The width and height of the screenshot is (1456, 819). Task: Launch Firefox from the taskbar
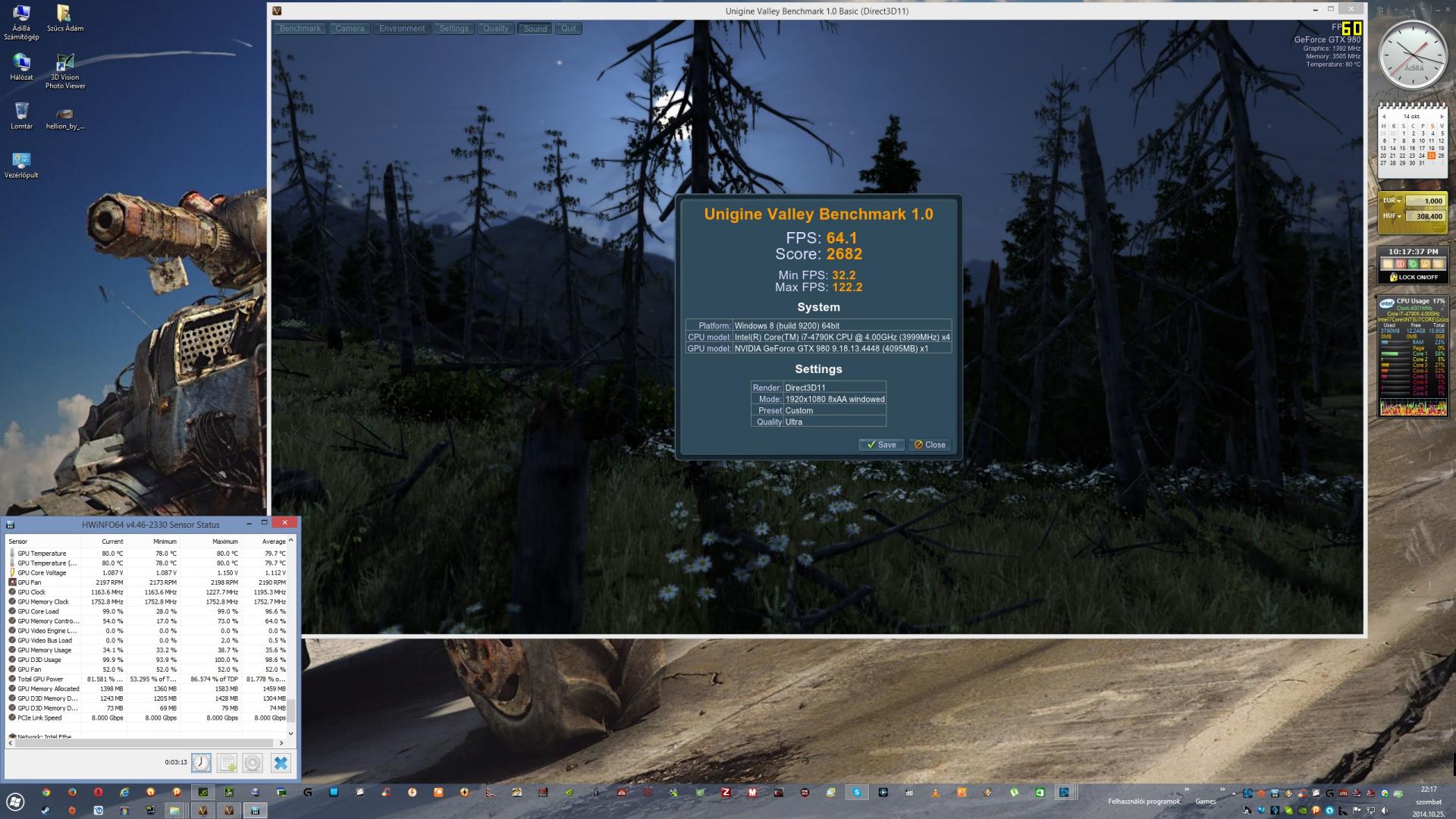pos(72,792)
